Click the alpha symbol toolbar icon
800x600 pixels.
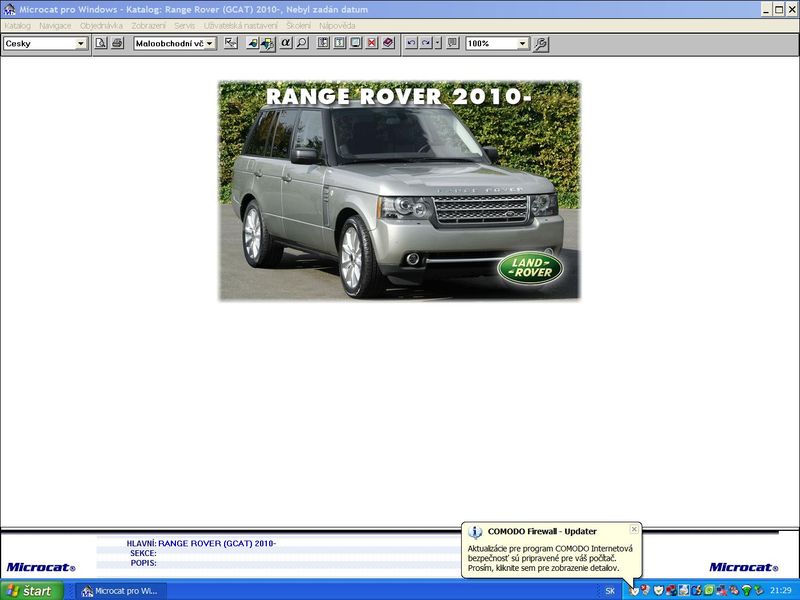point(285,44)
